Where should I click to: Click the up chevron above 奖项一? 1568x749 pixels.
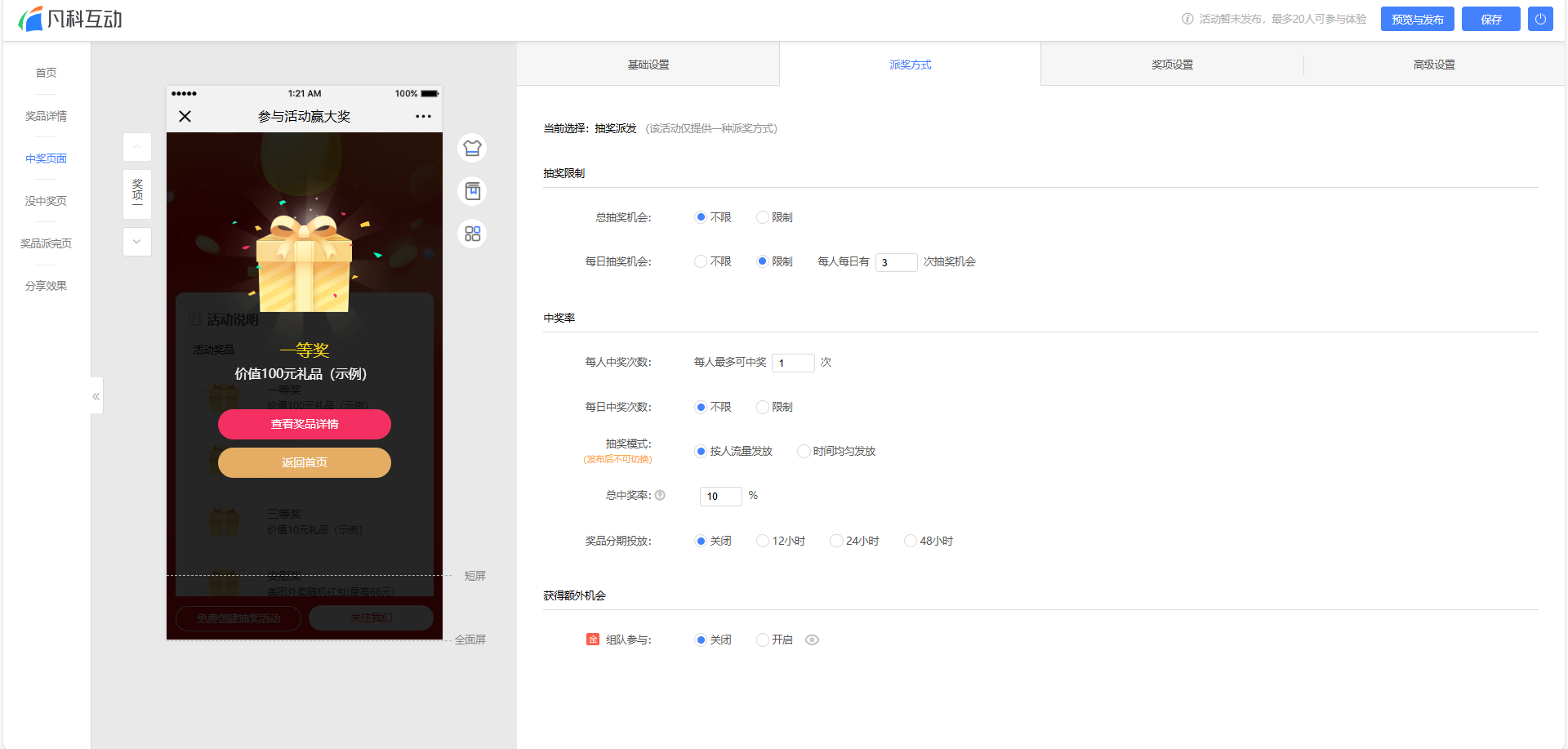coord(137,147)
